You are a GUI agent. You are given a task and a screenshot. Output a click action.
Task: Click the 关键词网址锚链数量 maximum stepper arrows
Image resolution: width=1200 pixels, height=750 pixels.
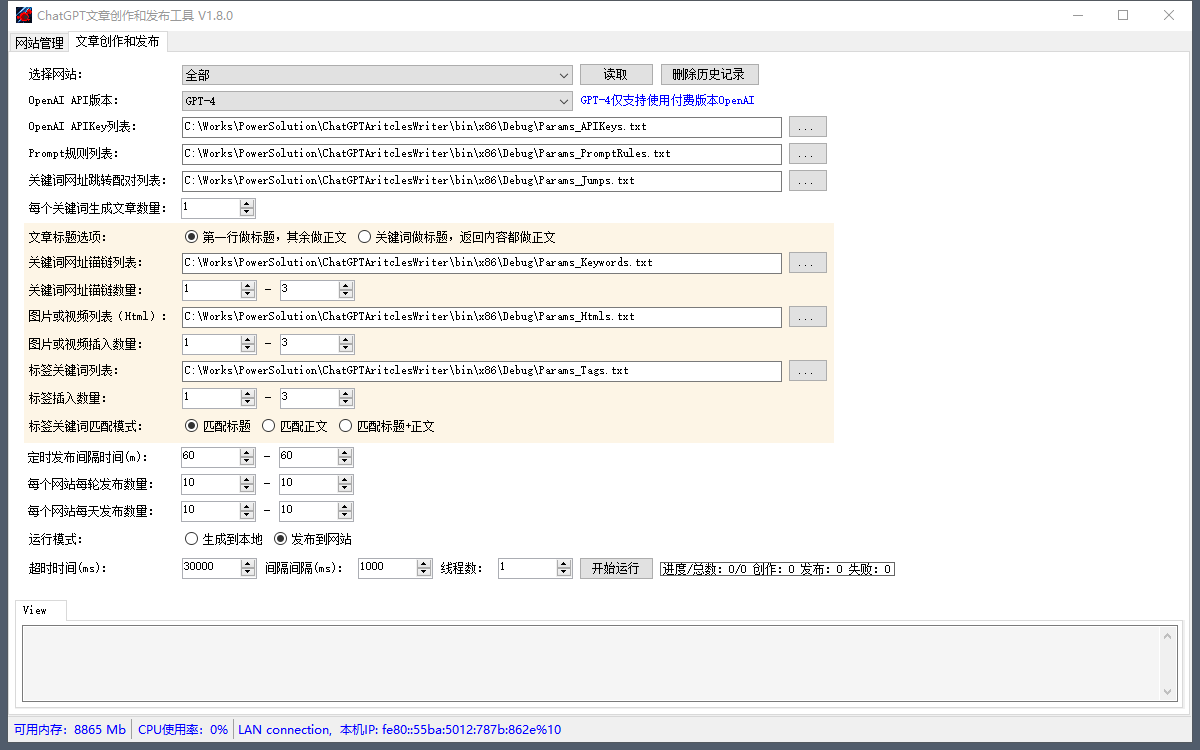[346, 290]
